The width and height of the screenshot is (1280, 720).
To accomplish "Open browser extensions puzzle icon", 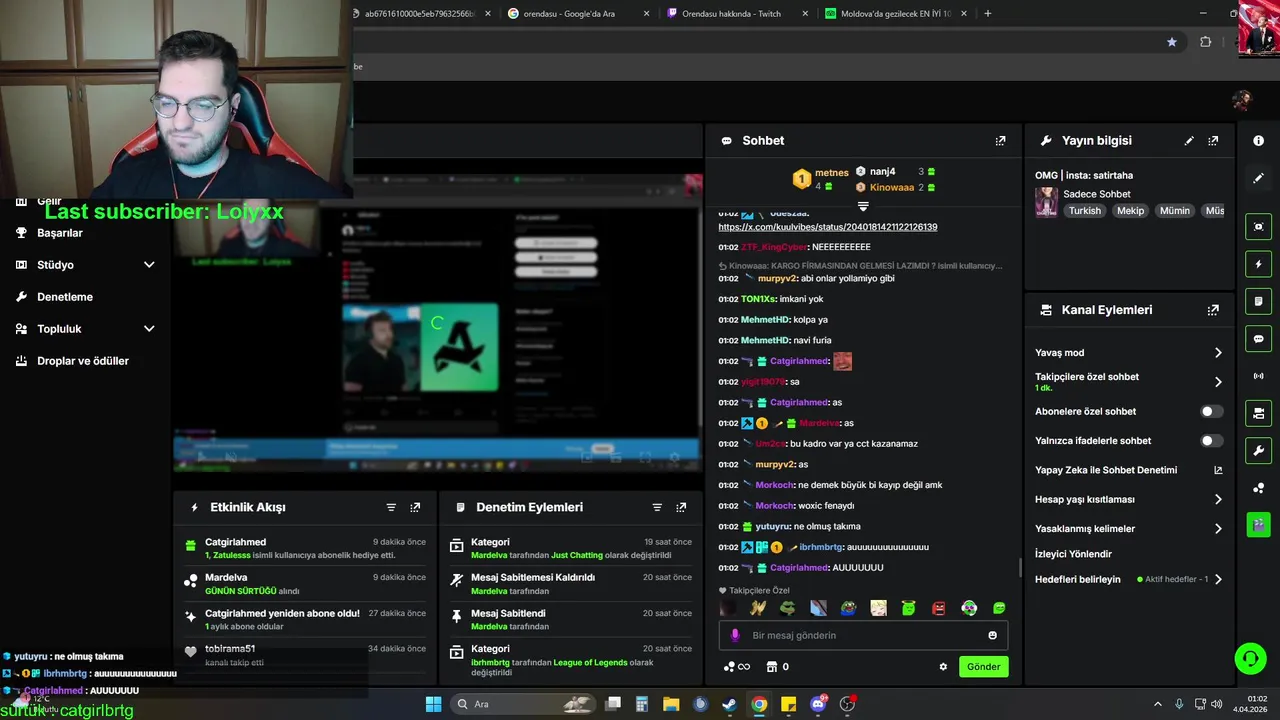I will (1205, 42).
